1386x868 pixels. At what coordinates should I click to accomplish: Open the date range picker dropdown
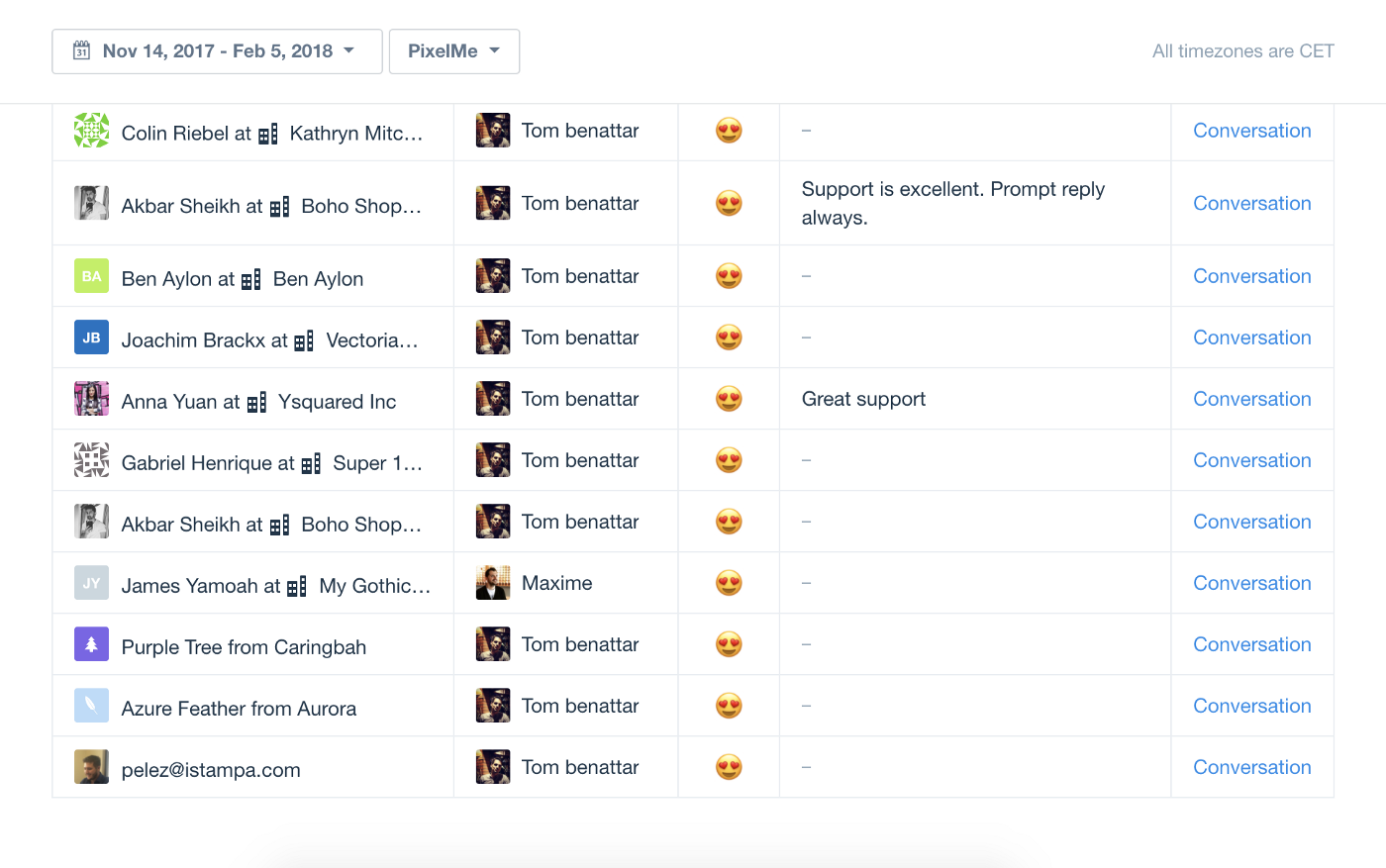[217, 51]
